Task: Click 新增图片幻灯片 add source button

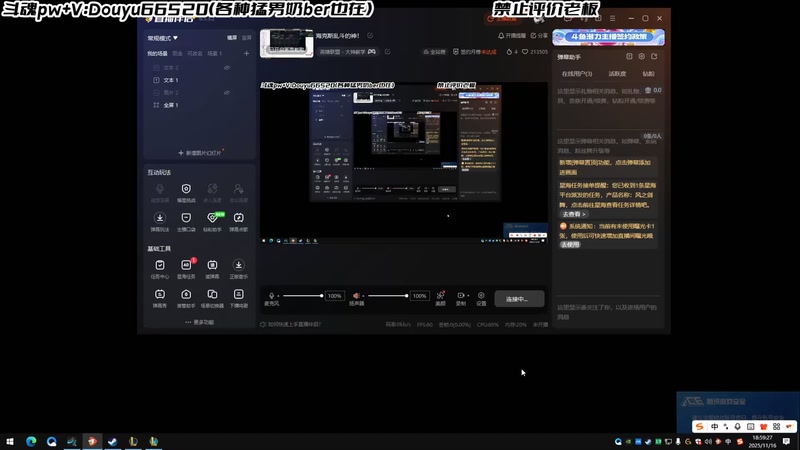Action: [x=199, y=153]
